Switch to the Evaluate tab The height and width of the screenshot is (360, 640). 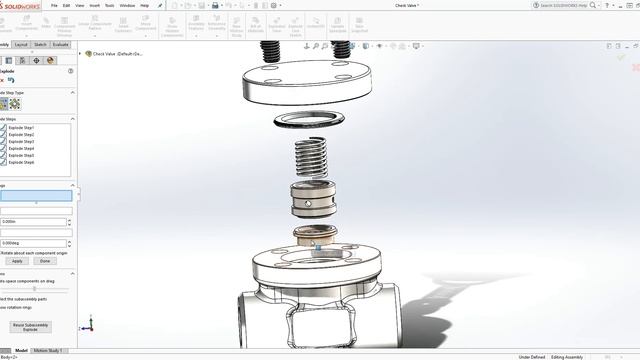click(x=60, y=44)
